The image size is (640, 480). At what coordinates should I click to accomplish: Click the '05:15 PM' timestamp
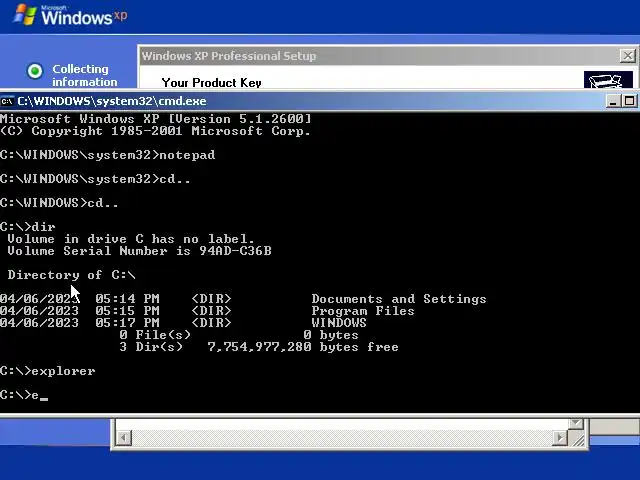(x=127, y=311)
